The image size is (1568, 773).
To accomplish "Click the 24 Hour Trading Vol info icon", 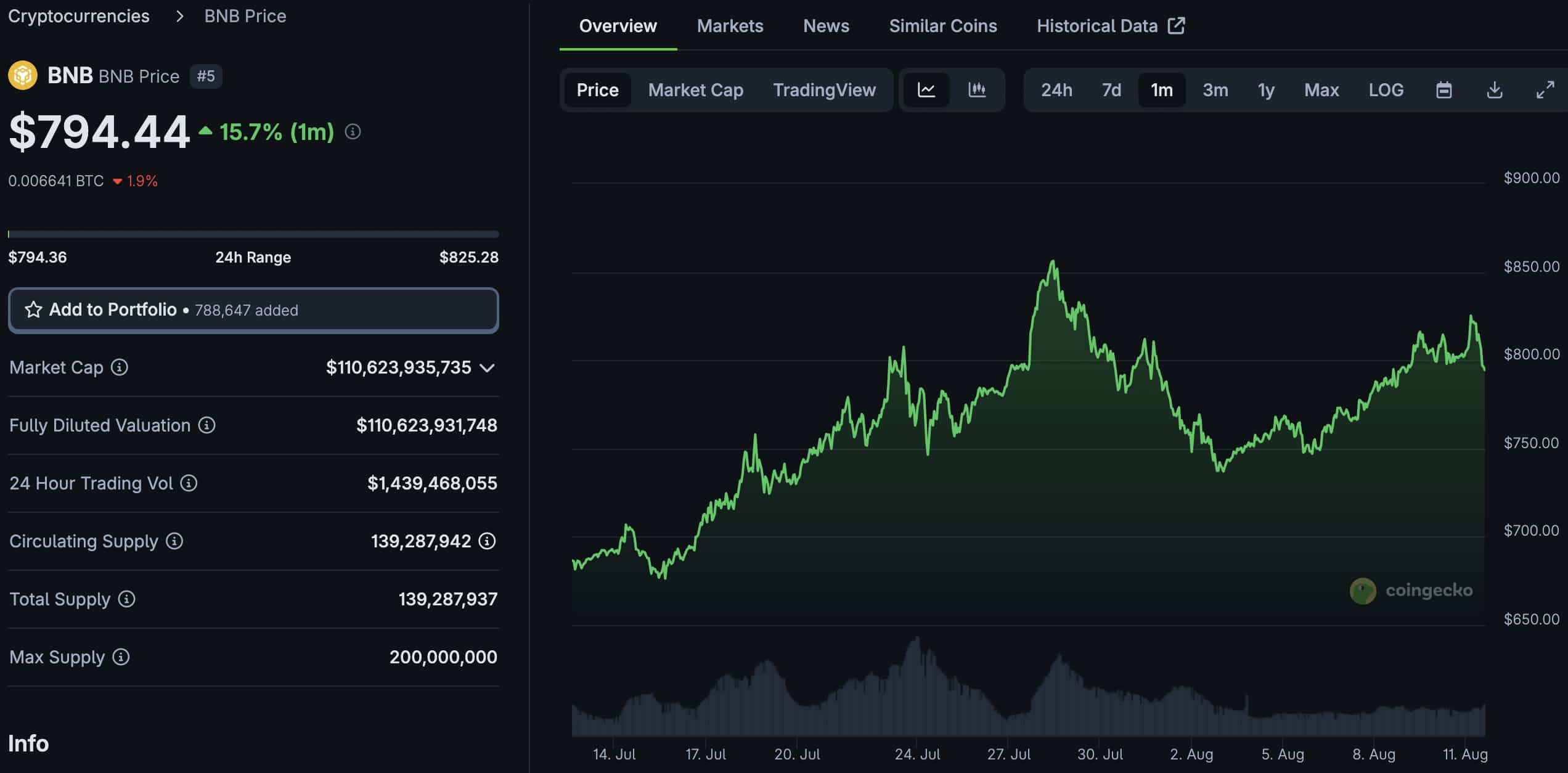I will 188,484.
